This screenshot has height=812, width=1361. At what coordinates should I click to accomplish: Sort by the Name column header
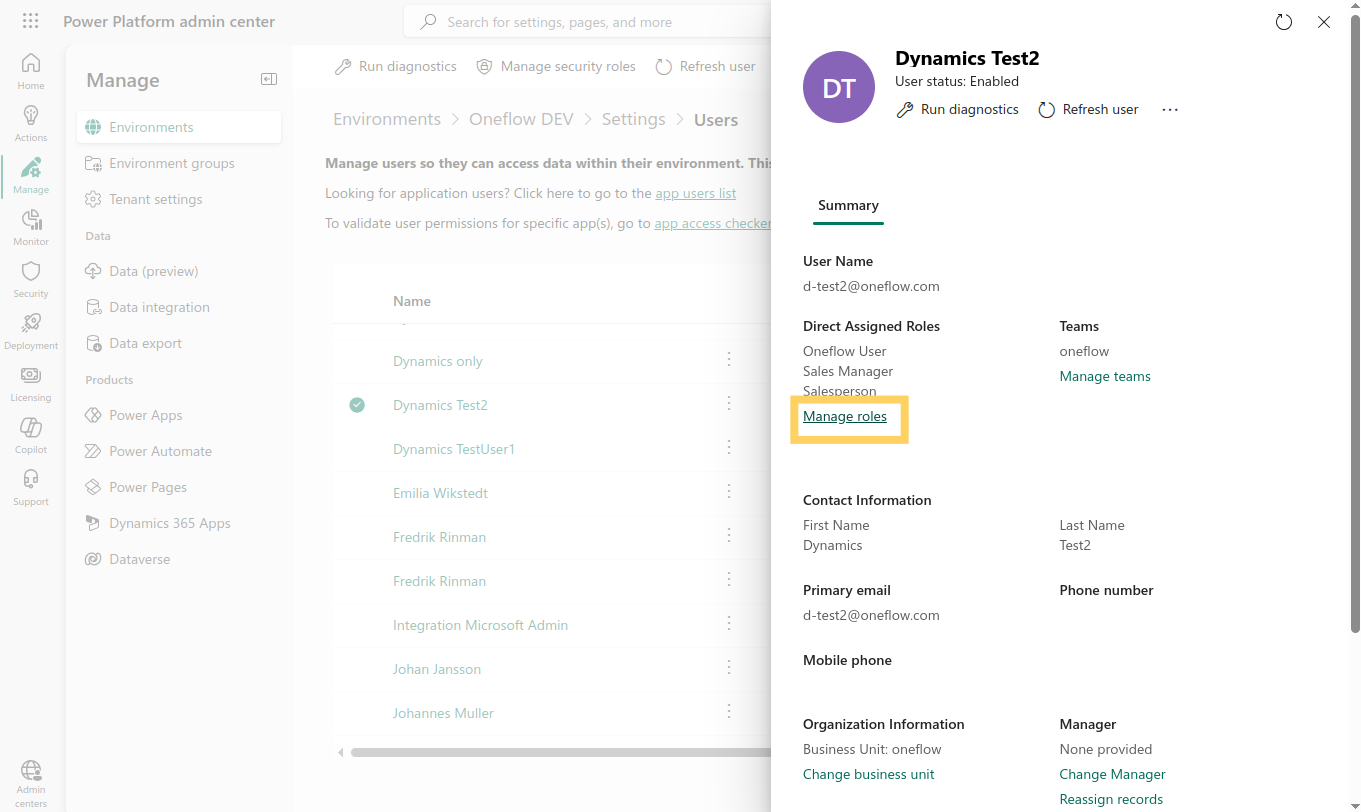[412, 301]
